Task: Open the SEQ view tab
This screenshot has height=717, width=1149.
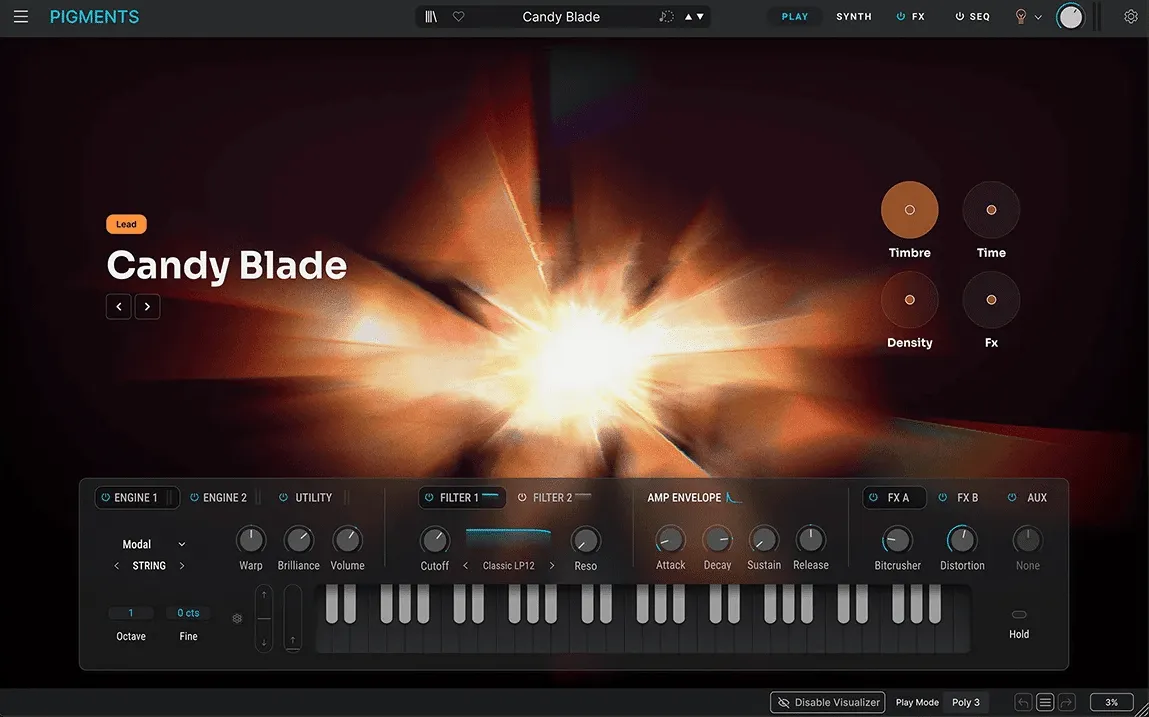Action: (979, 16)
